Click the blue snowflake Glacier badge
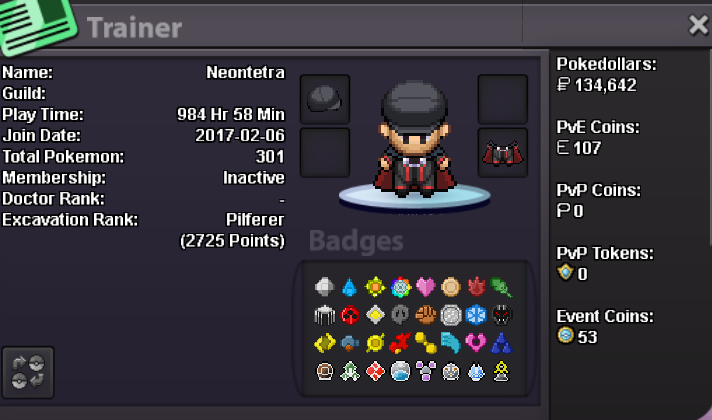This screenshot has width=712, height=420. pos(476,315)
